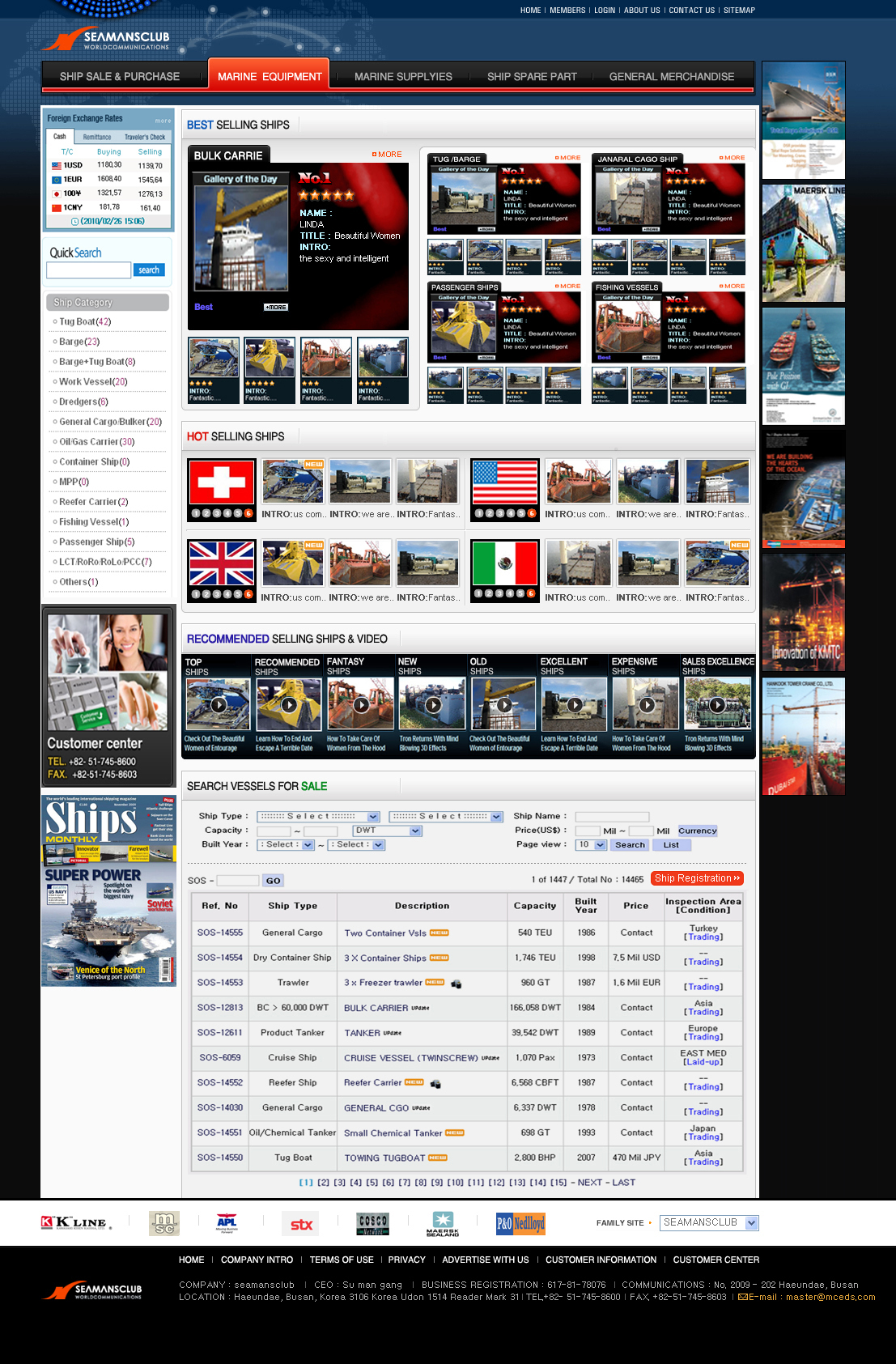Click the COSCO partner logo

pos(372,1223)
